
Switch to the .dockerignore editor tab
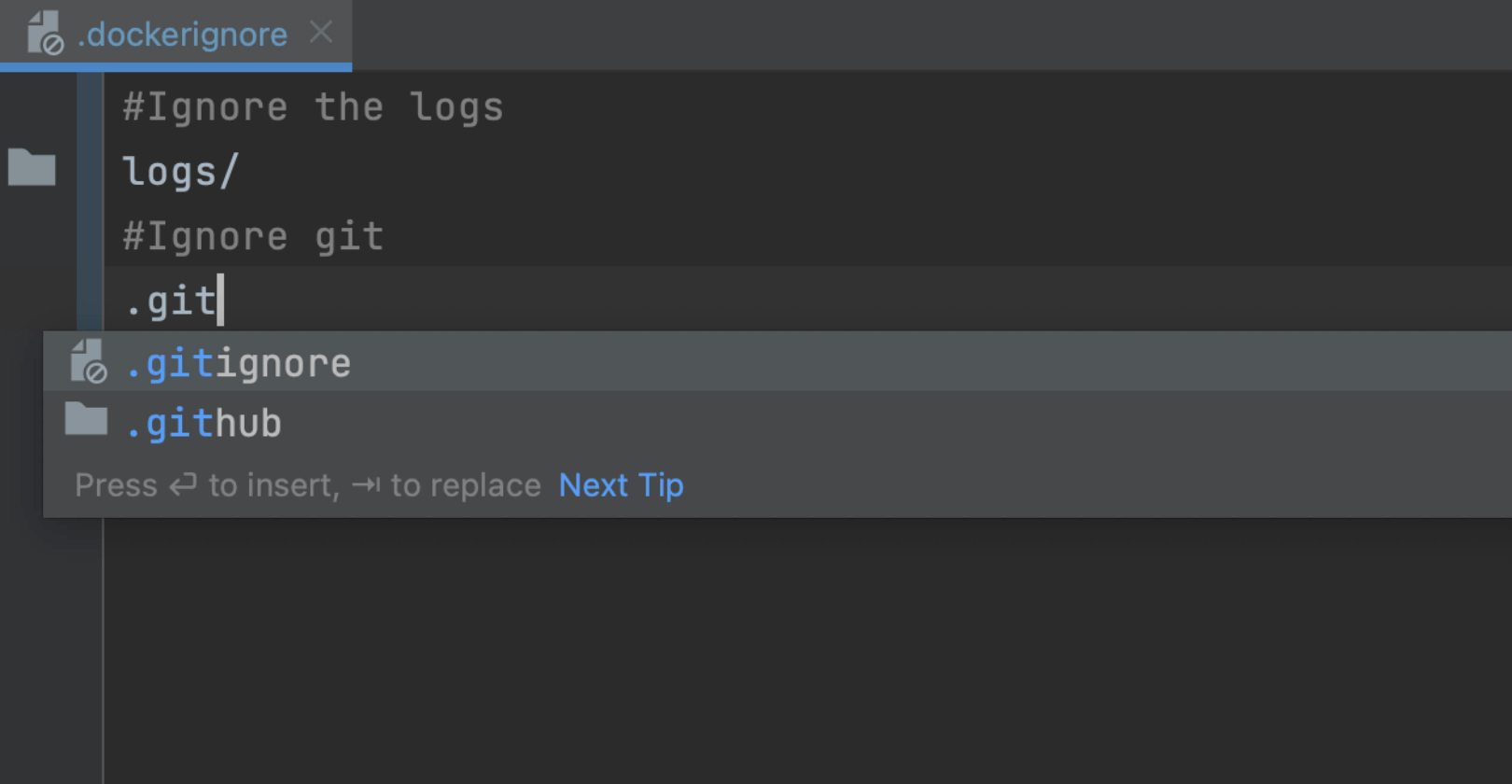(182, 35)
